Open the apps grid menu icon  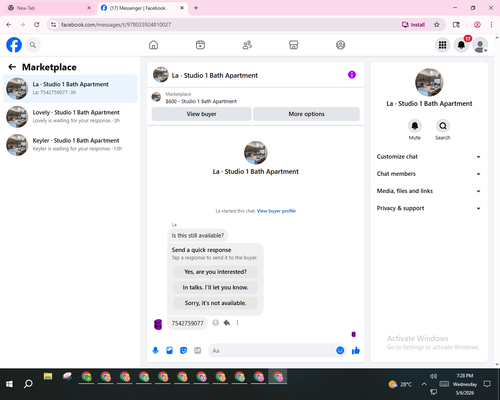(442, 45)
